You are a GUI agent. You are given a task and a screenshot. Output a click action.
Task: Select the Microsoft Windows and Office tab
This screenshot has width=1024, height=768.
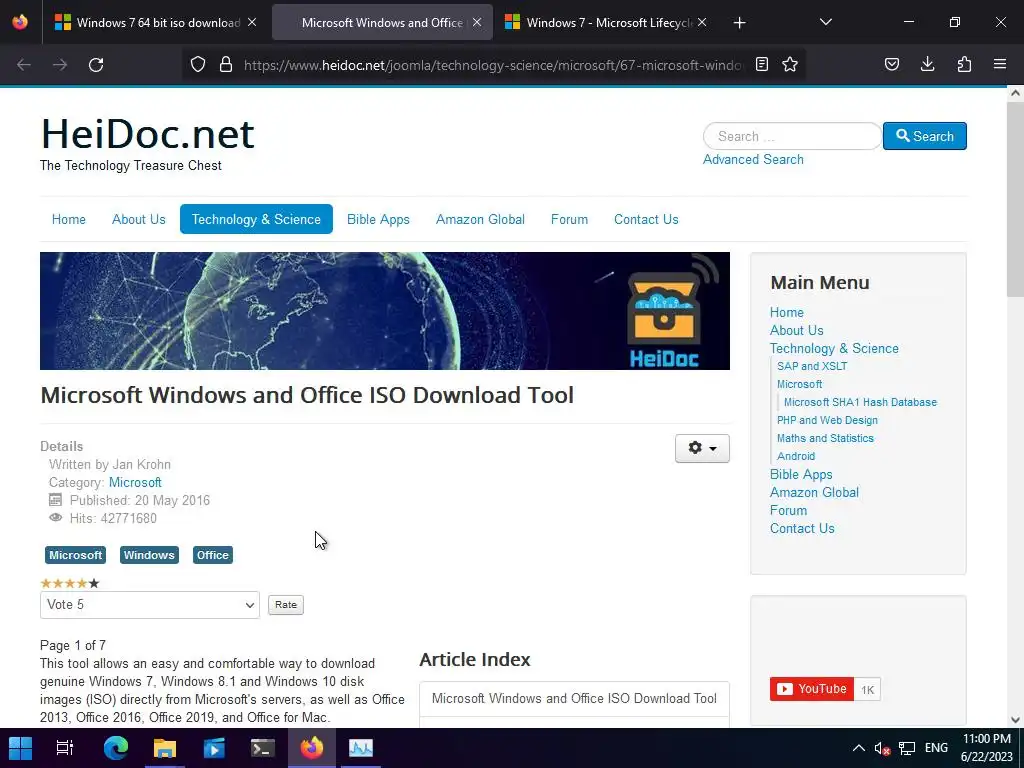382,23
